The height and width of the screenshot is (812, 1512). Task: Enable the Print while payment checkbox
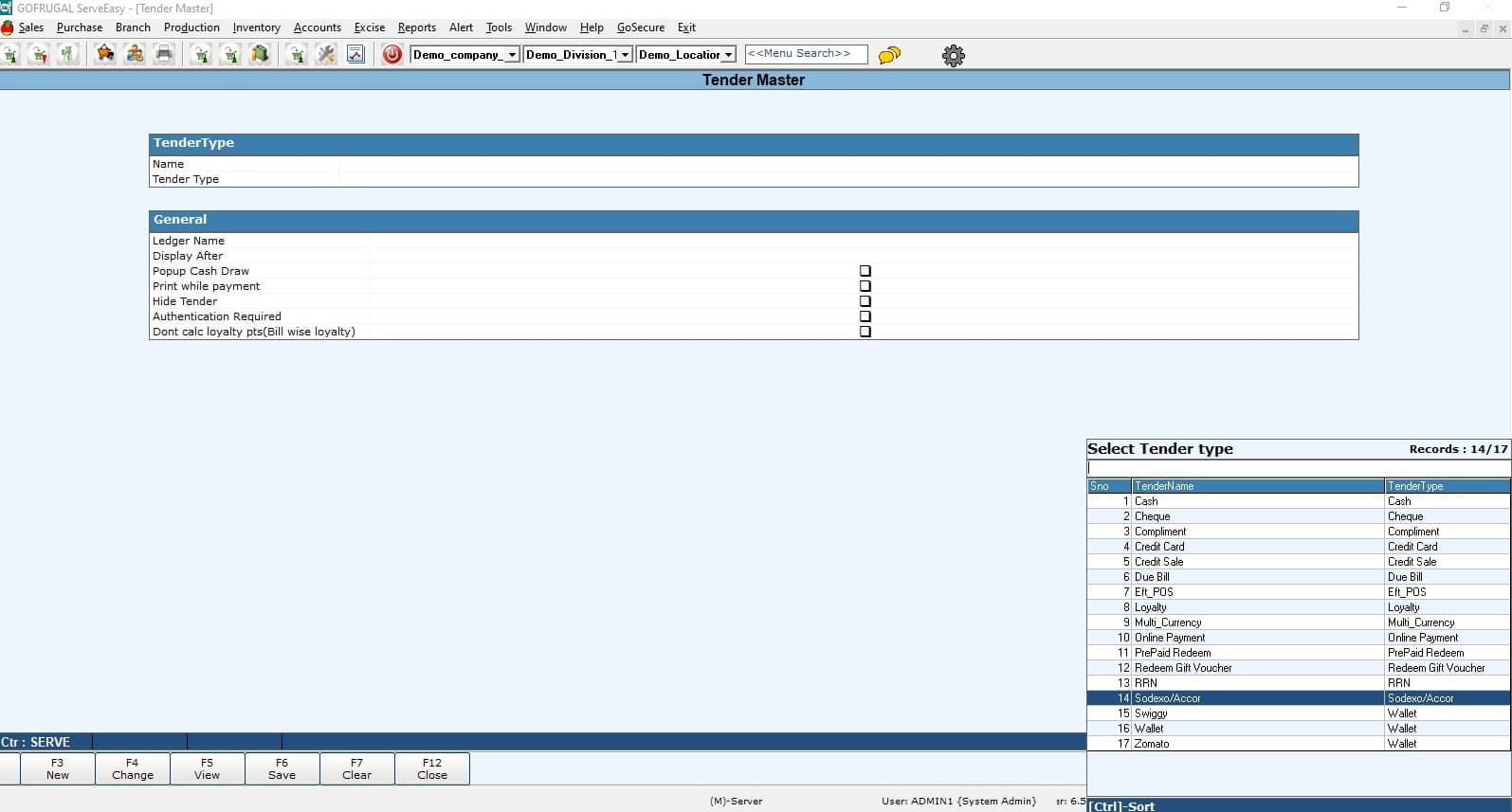click(x=865, y=286)
